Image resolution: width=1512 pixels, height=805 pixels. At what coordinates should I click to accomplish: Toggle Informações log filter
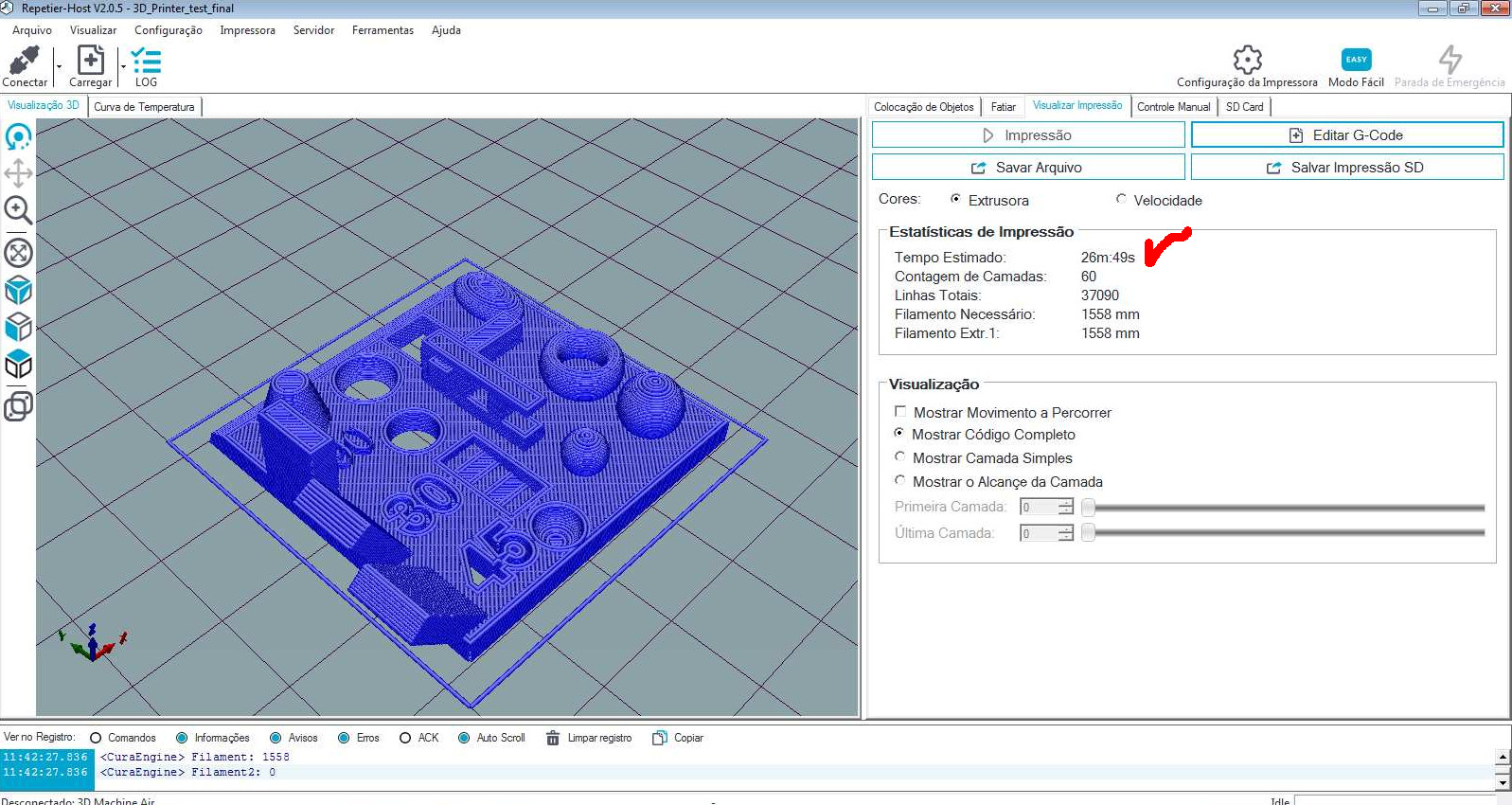tap(182, 738)
